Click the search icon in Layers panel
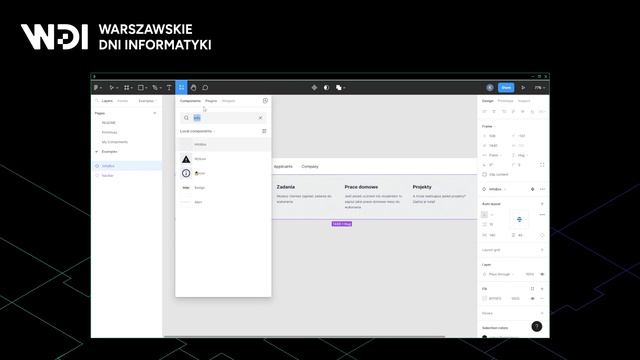Image resolution: width=640 pixels, height=360 pixels. 97,101
